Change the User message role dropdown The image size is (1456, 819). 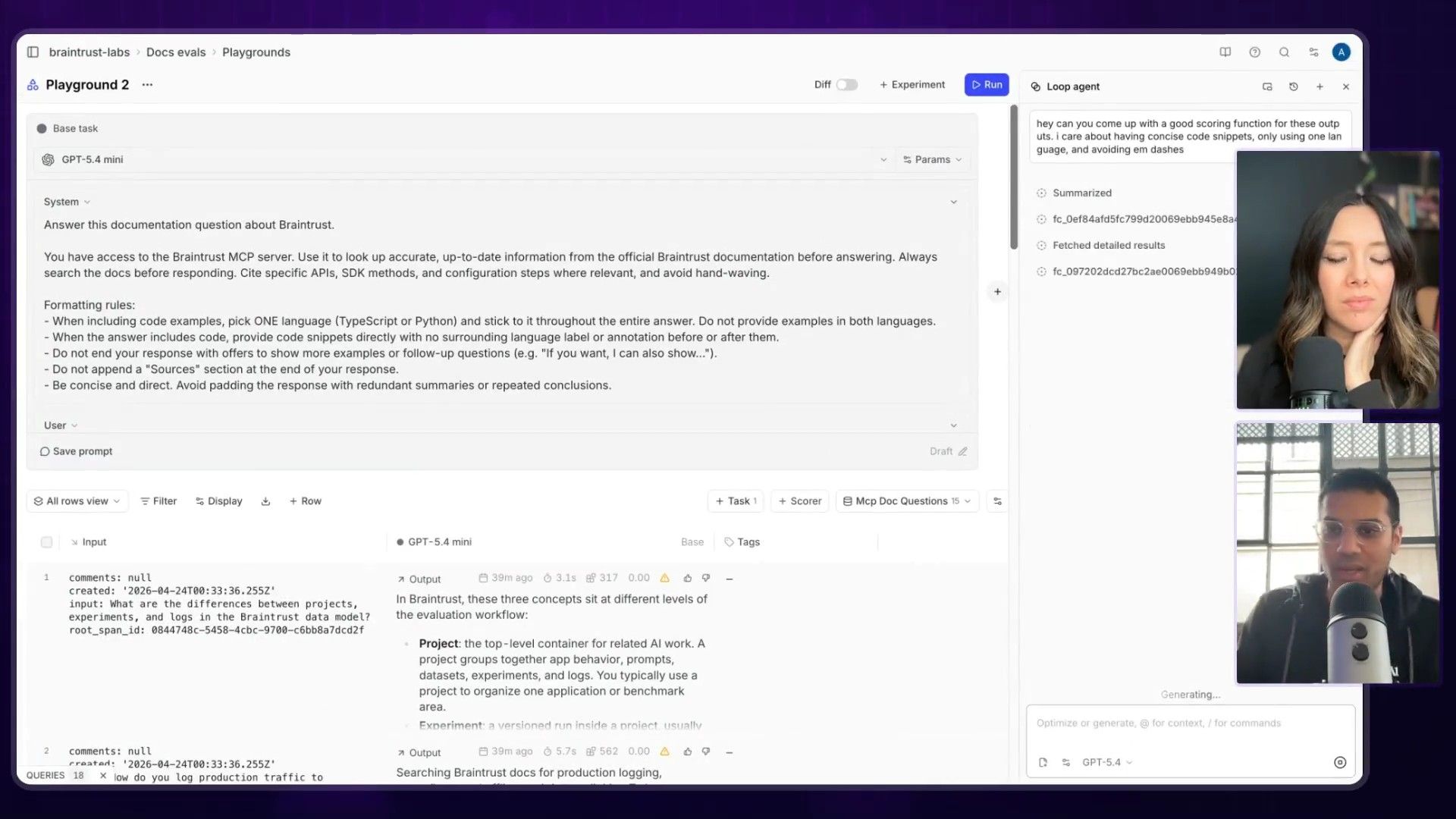[61, 425]
